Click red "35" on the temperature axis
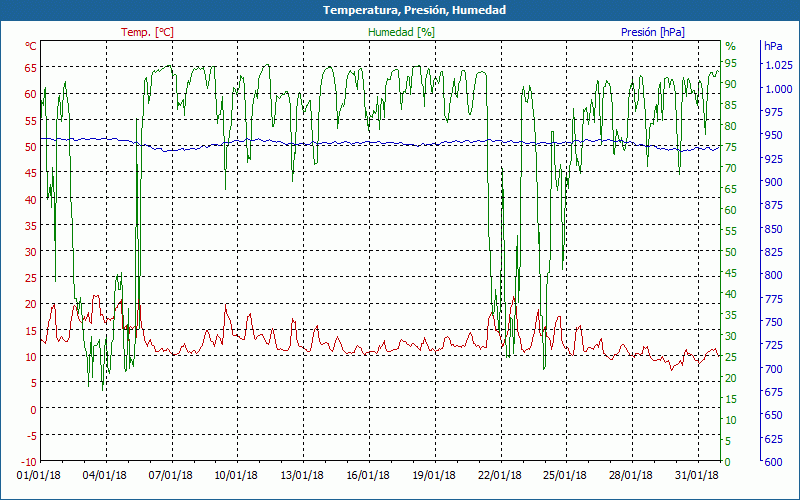Viewport: 800px width, 500px height. tap(31, 225)
